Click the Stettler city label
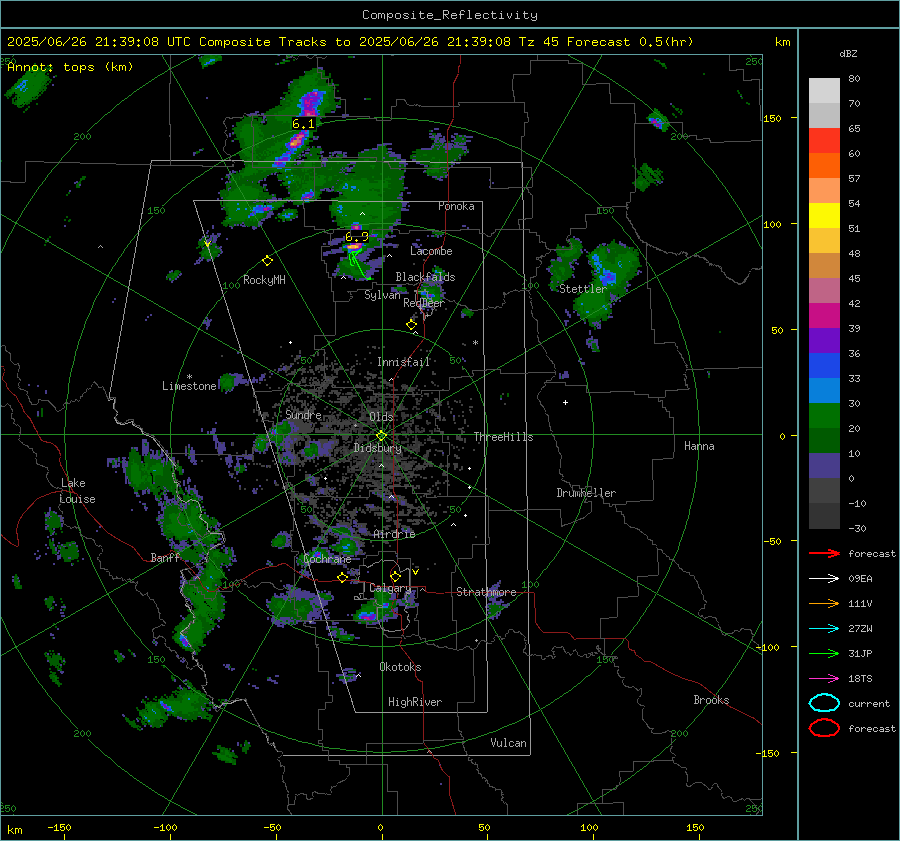 [583, 289]
